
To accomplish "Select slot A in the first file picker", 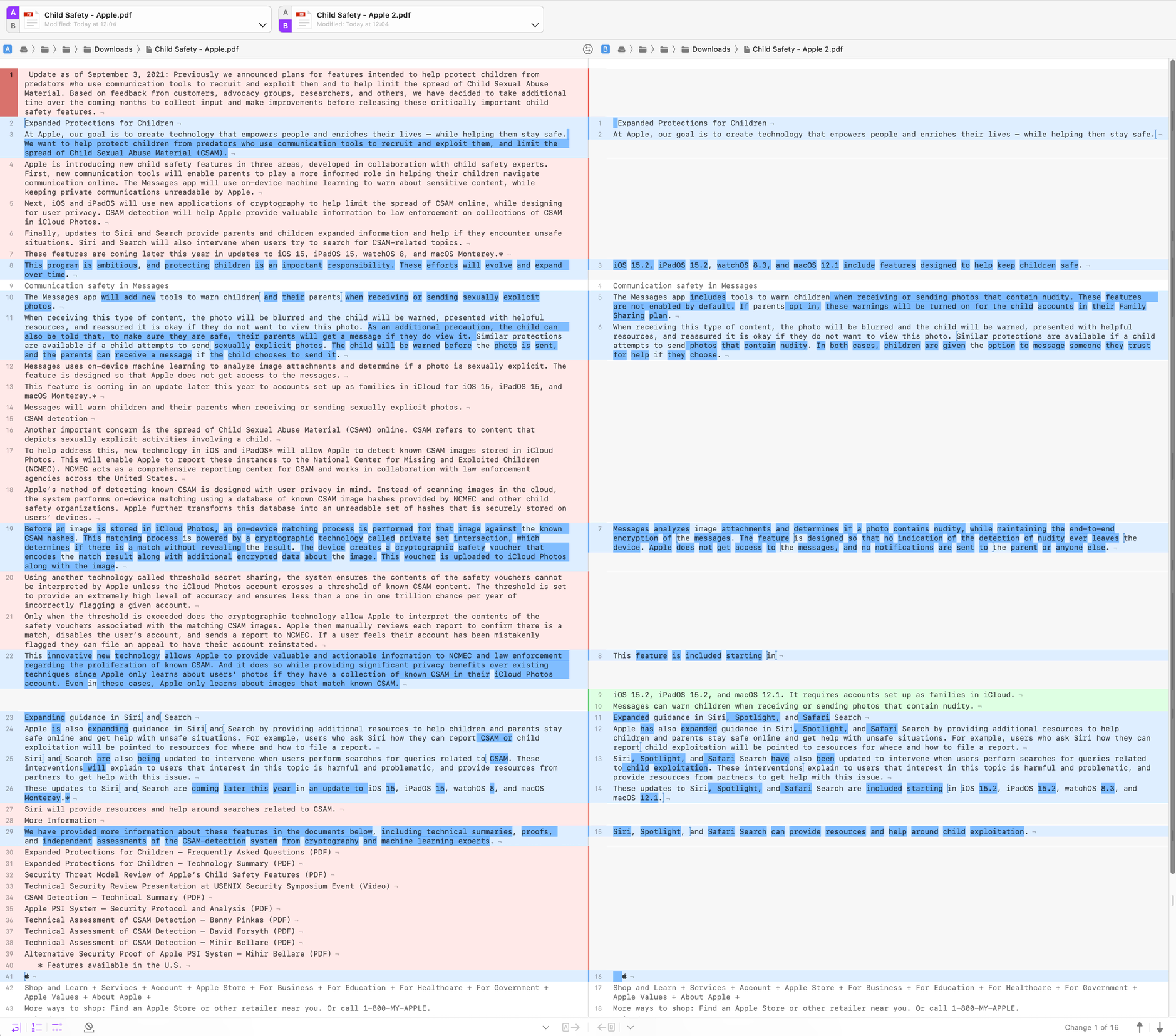I will point(13,13).
